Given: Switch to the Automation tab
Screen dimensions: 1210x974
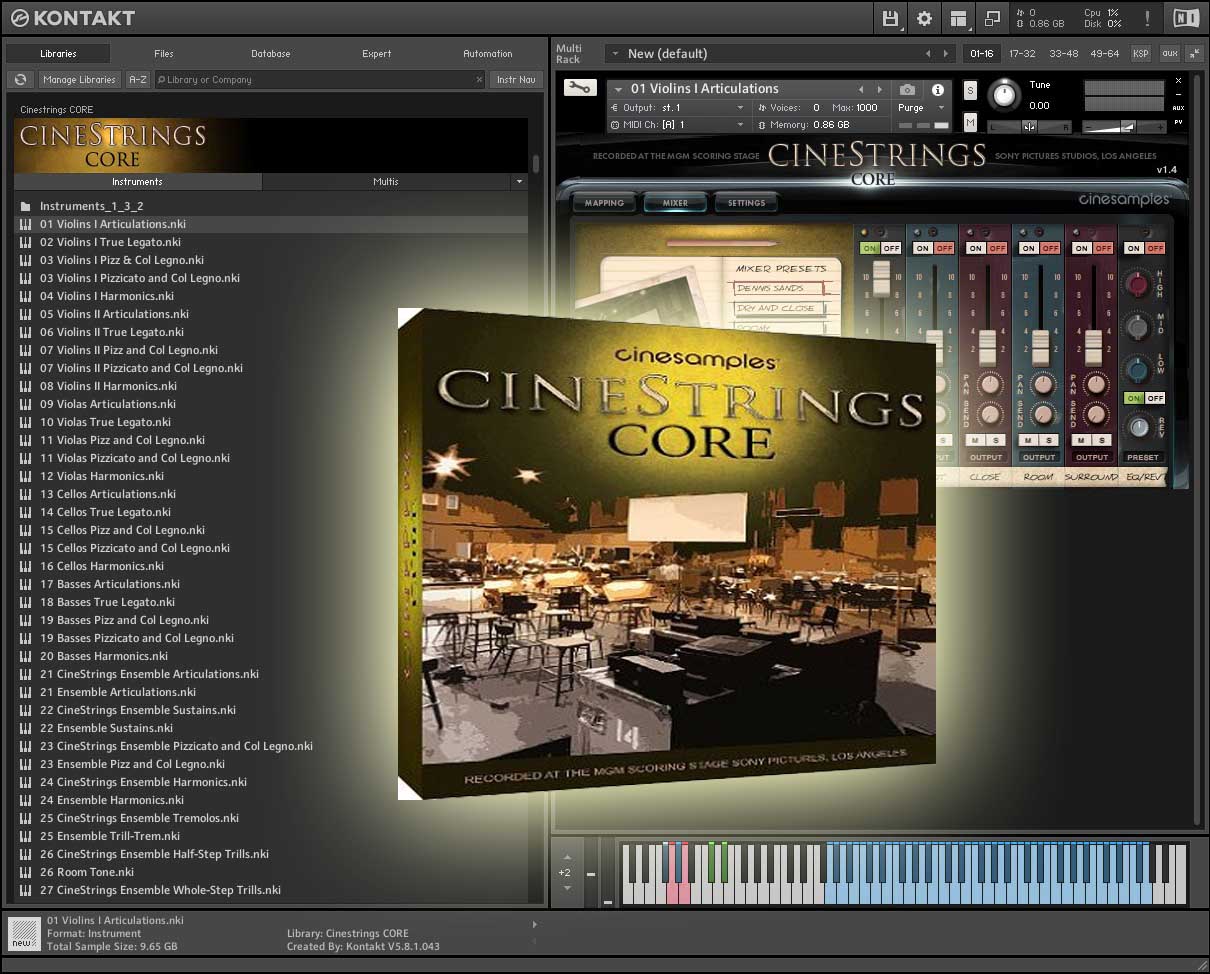Looking at the screenshot, I should (488, 54).
